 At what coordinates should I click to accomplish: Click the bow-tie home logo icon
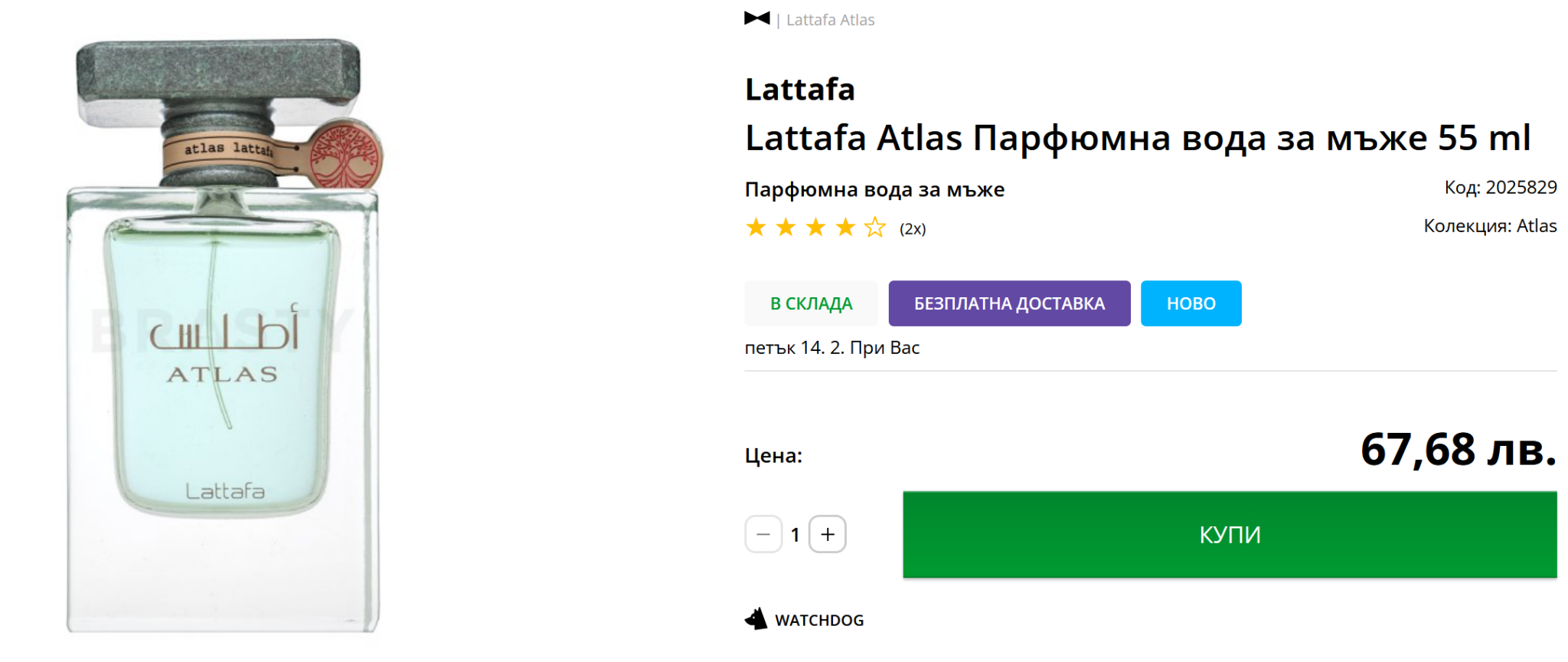point(756,18)
